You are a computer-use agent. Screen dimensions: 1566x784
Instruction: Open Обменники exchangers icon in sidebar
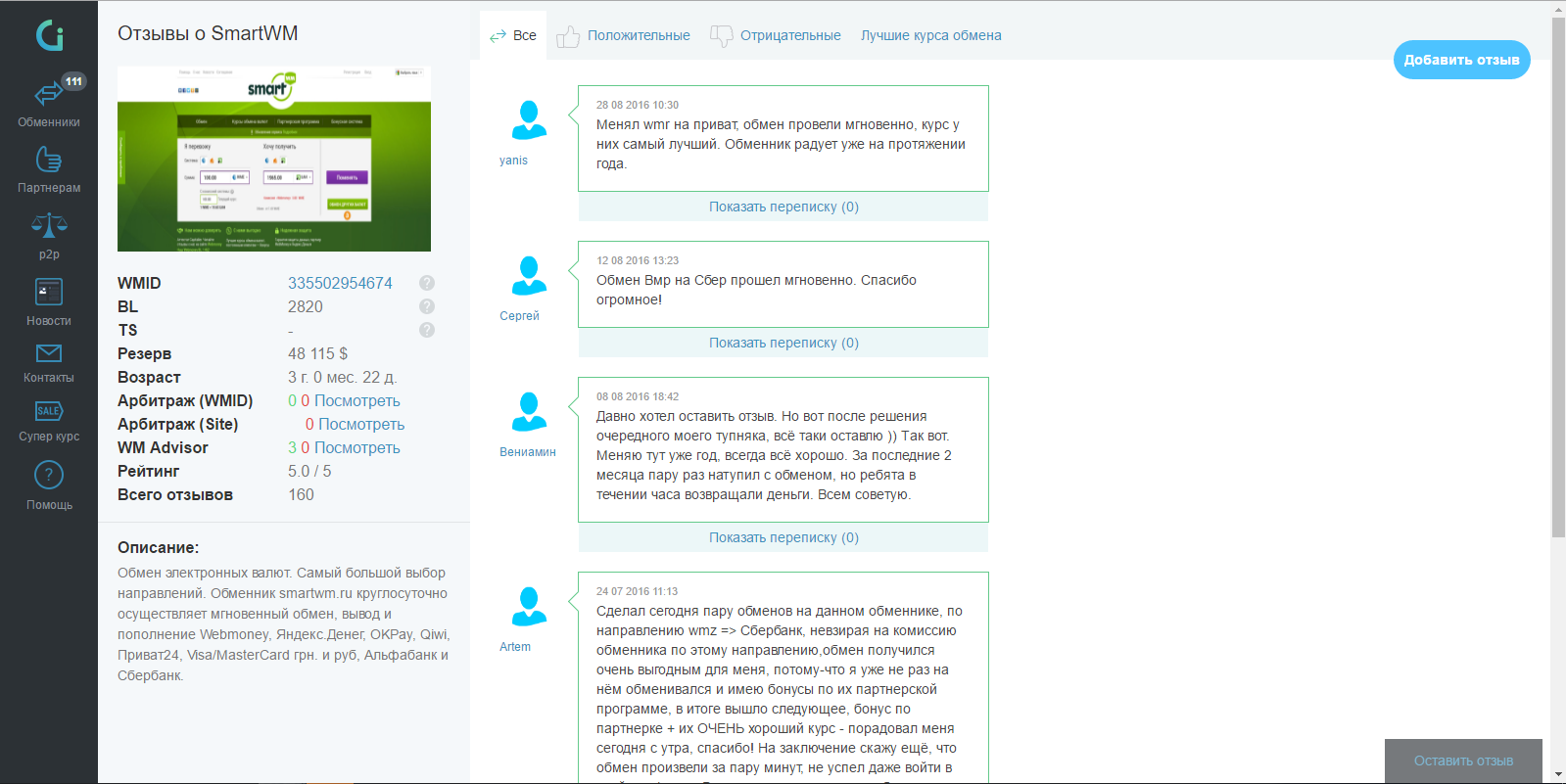49,94
